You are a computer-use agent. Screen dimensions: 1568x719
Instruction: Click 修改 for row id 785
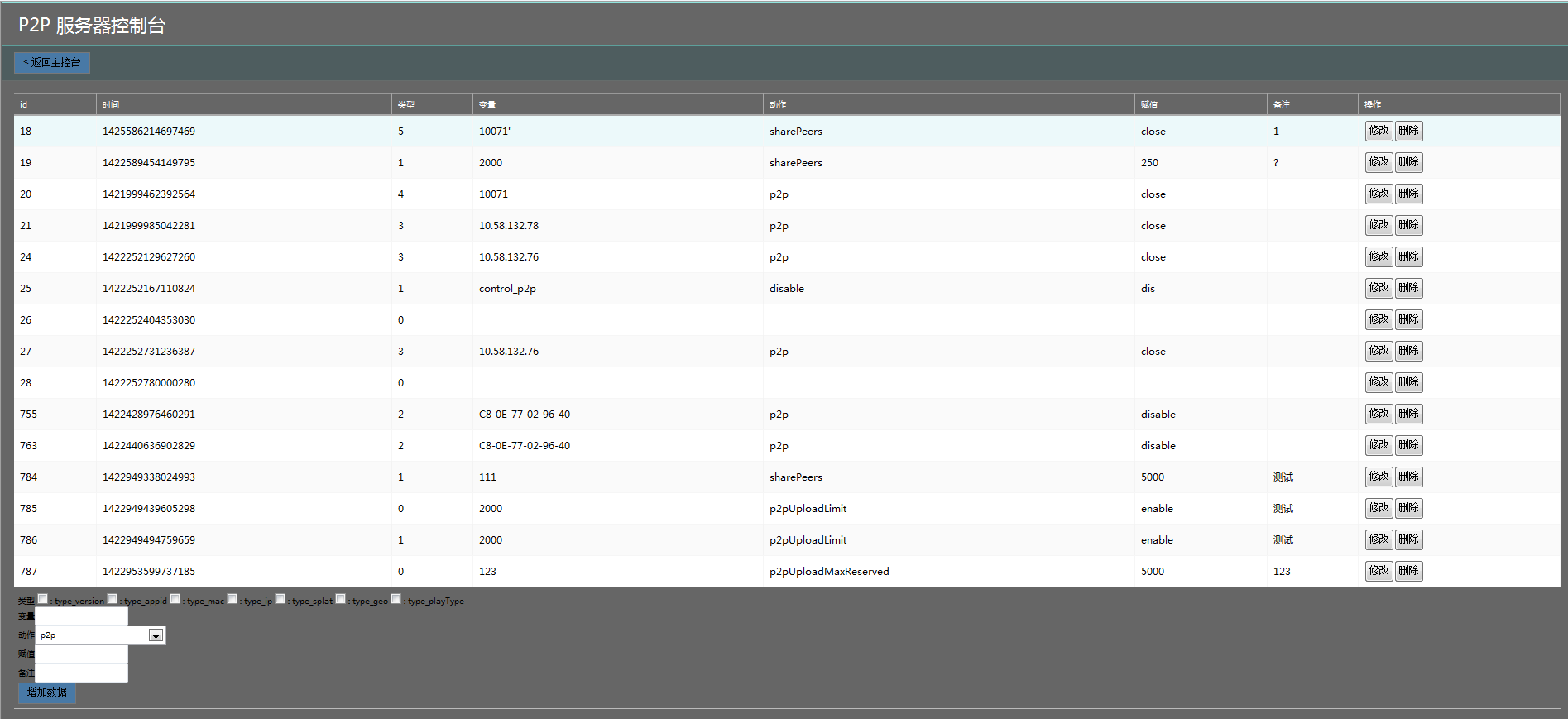(x=1379, y=508)
